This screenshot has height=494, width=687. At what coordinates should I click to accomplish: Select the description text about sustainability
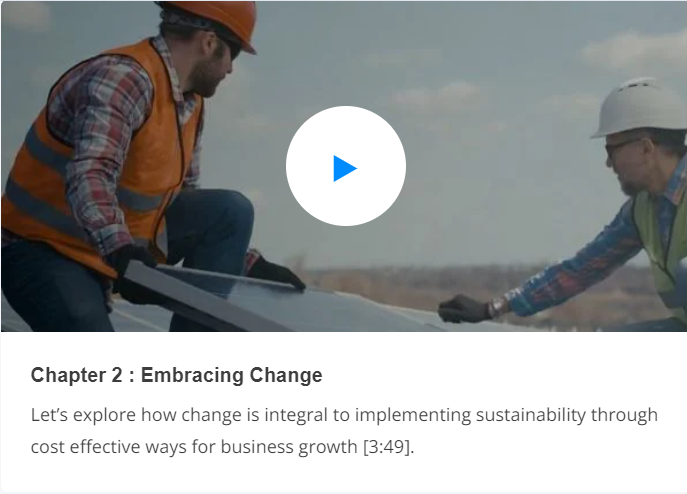(x=344, y=430)
